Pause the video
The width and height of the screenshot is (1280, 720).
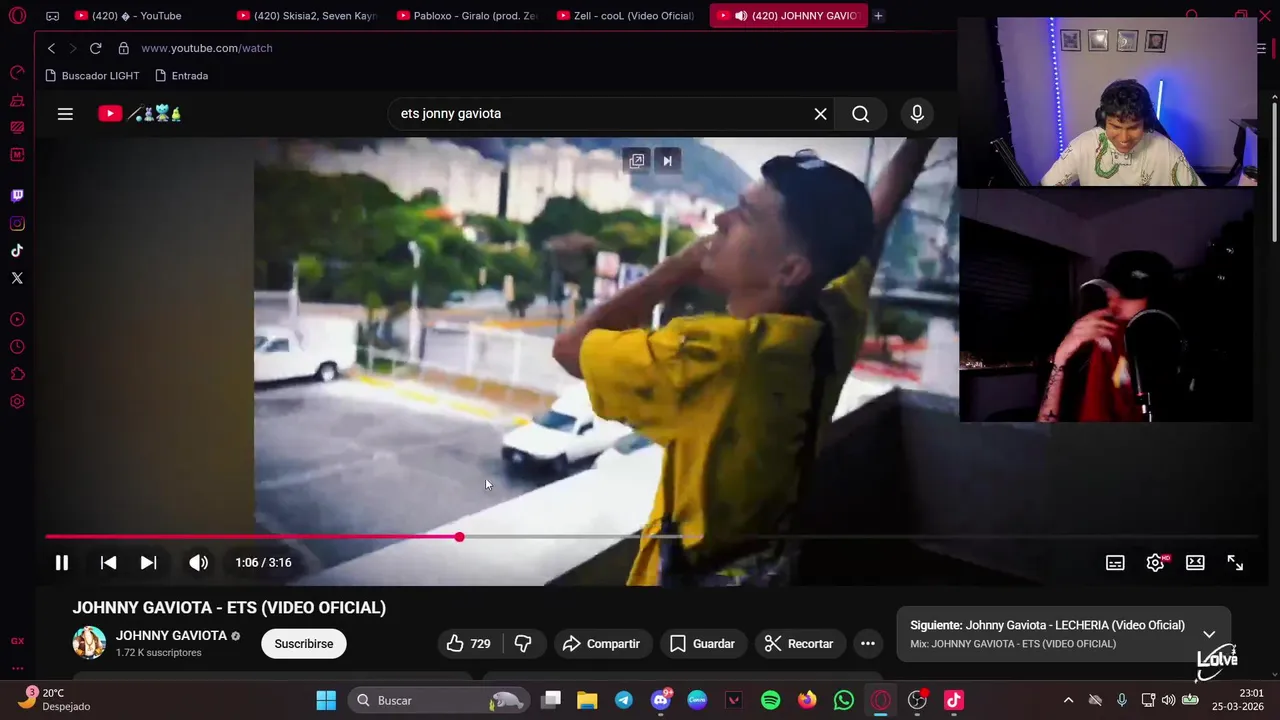pos(62,563)
